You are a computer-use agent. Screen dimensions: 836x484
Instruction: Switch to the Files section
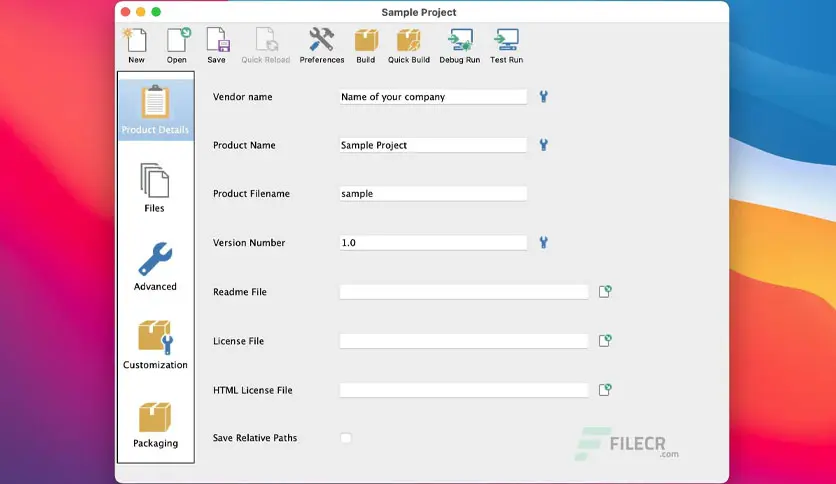pyautogui.click(x=155, y=188)
